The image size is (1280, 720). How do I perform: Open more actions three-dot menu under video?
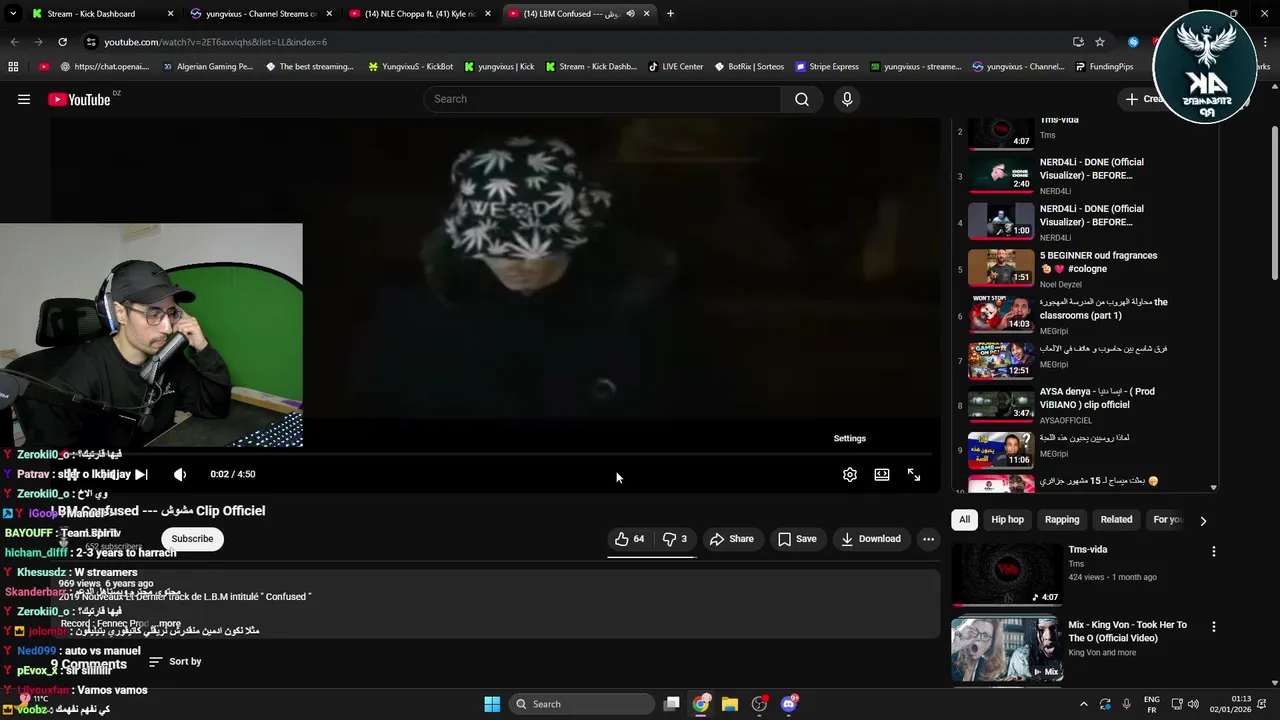coord(928,539)
